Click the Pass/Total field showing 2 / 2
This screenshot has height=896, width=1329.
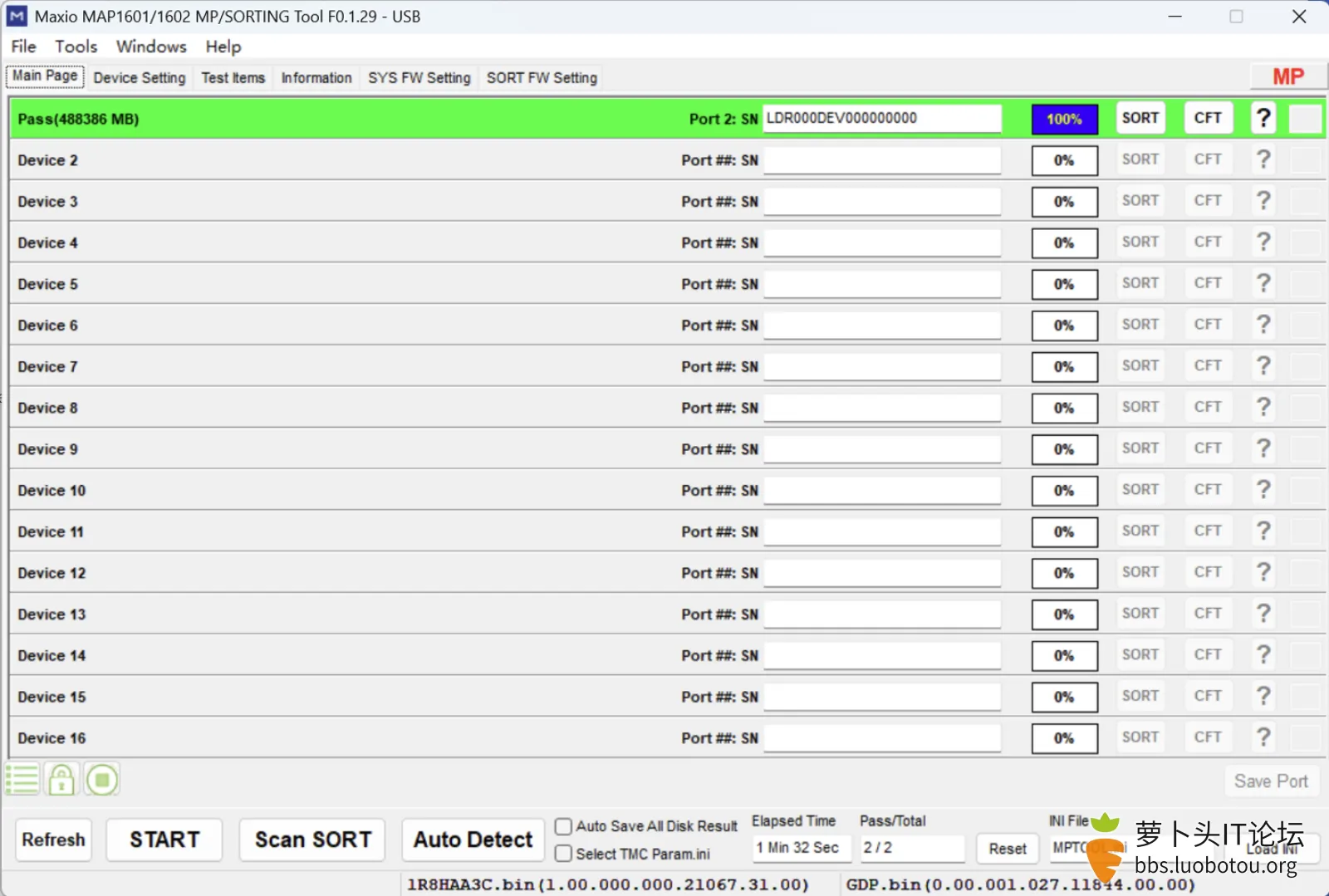click(912, 848)
